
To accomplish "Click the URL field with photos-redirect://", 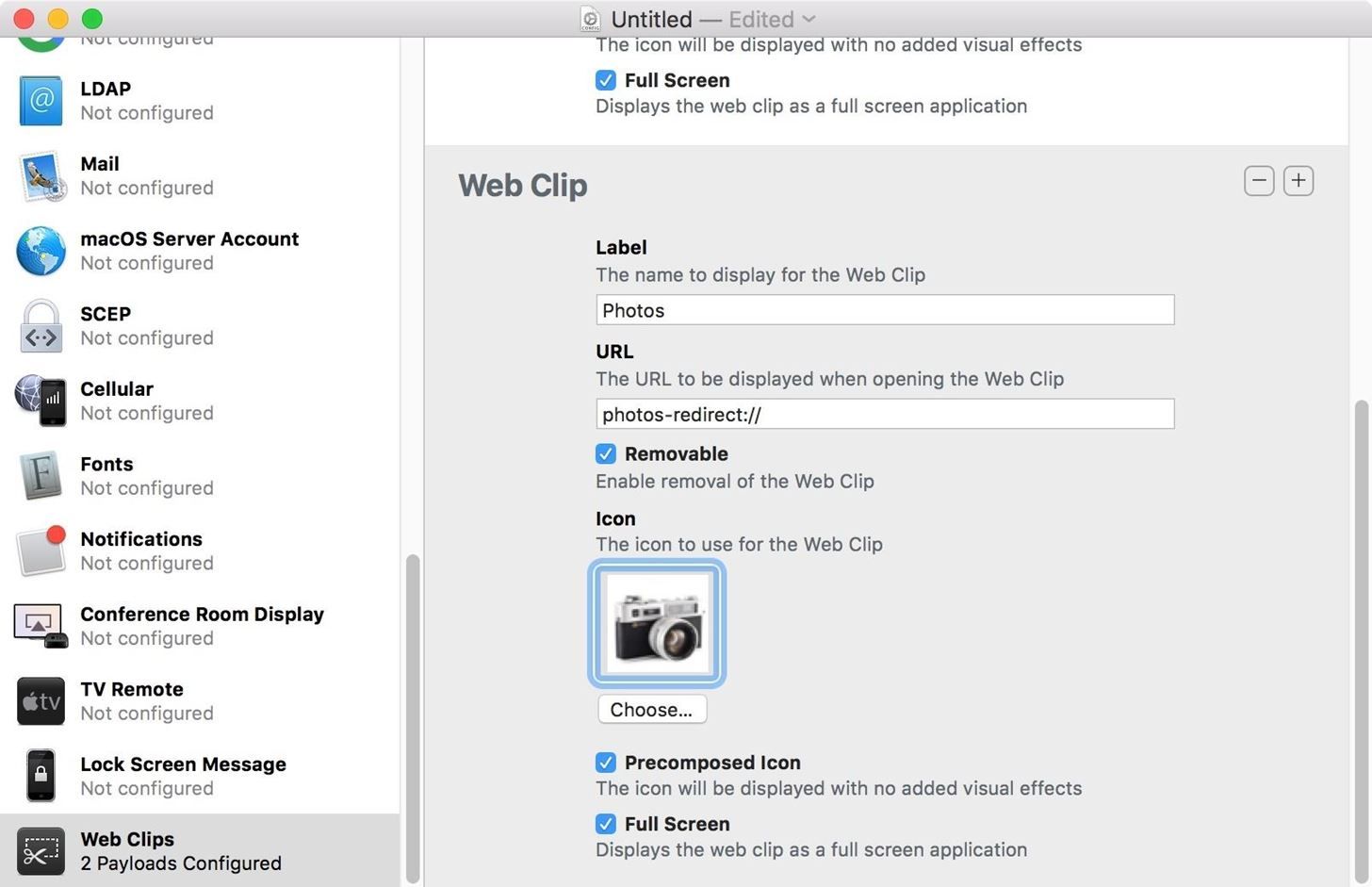I will (x=884, y=414).
